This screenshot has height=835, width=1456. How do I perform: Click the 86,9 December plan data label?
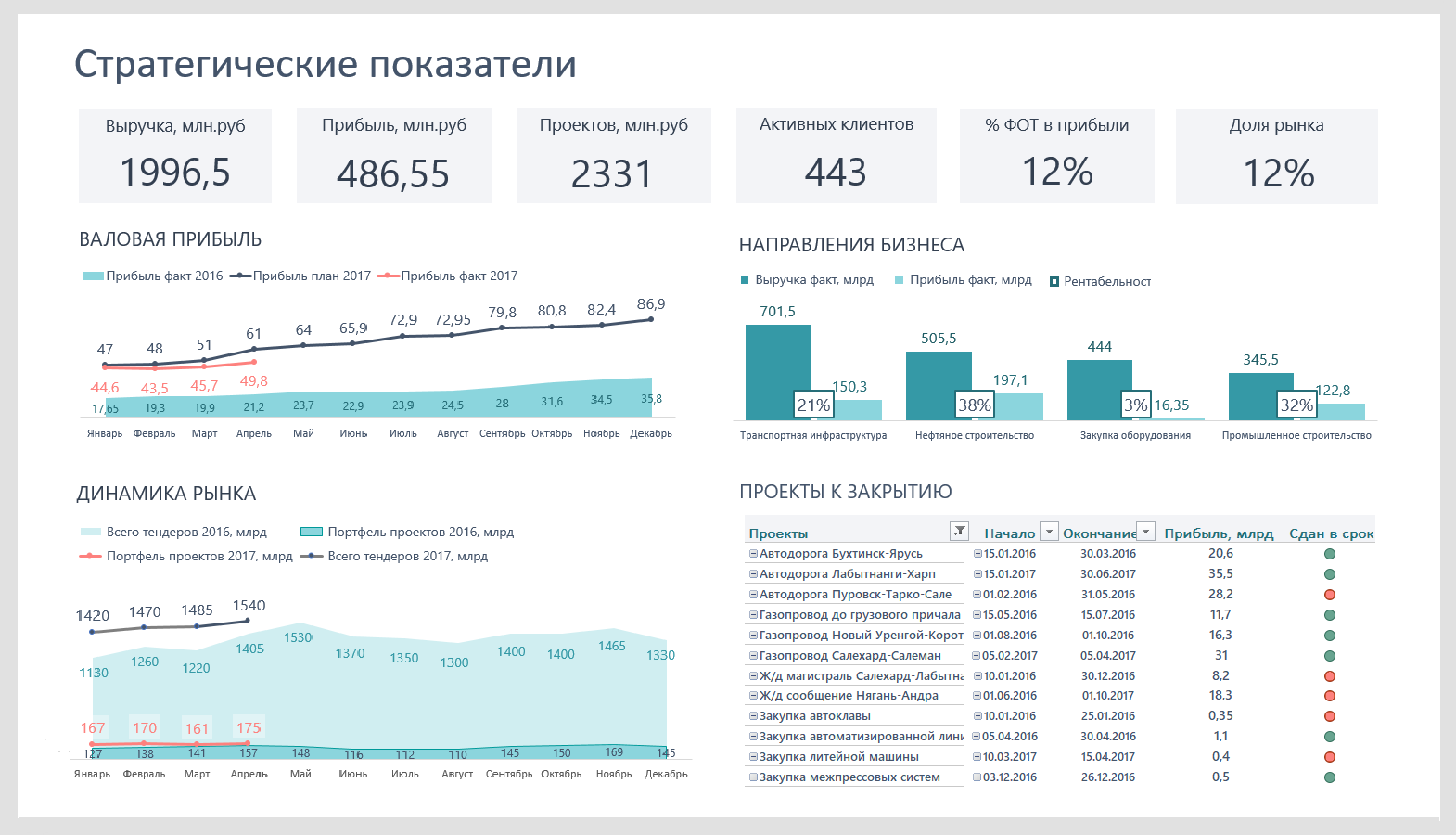[651, 304]
